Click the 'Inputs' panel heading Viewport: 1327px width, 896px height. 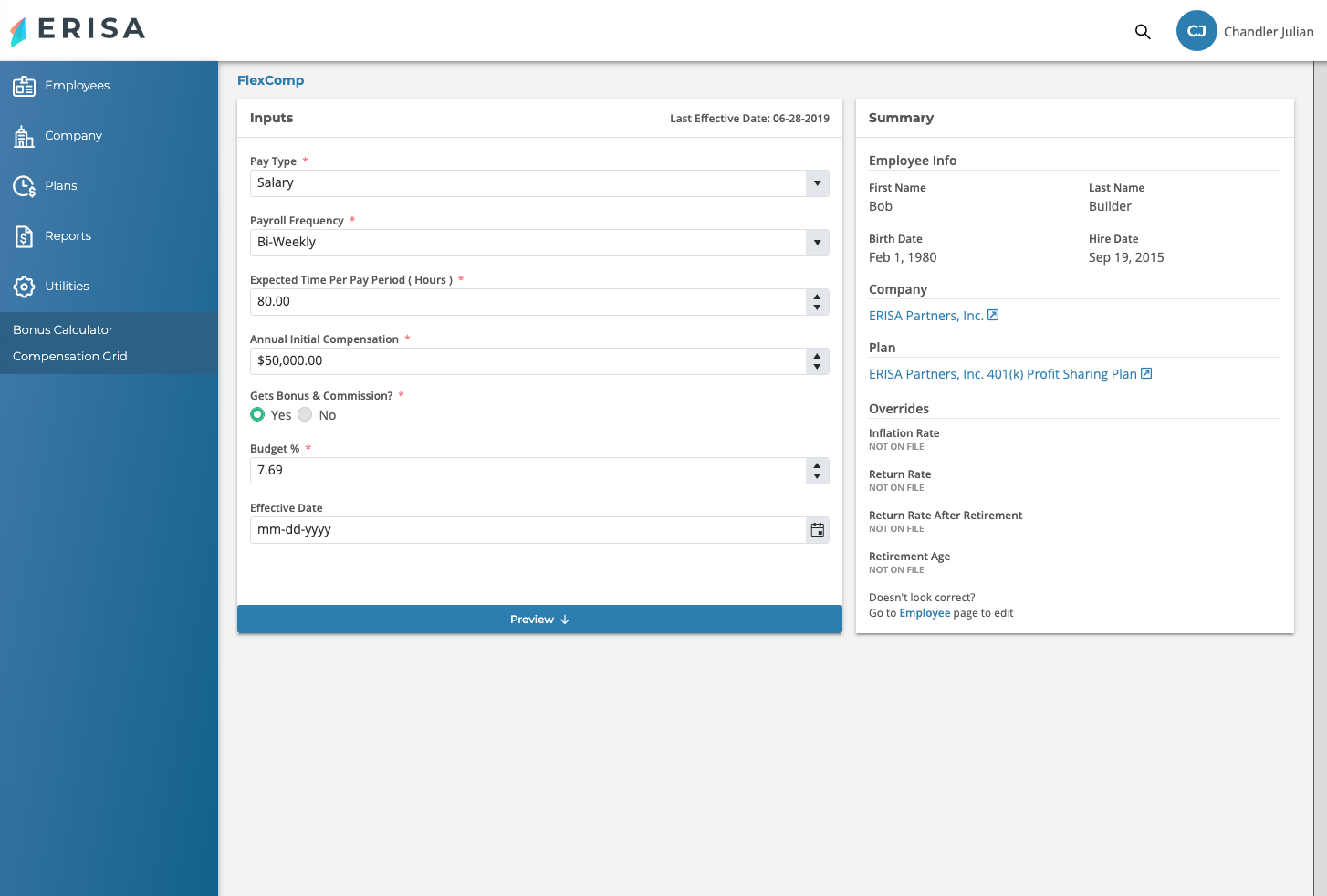click(271, 118)
